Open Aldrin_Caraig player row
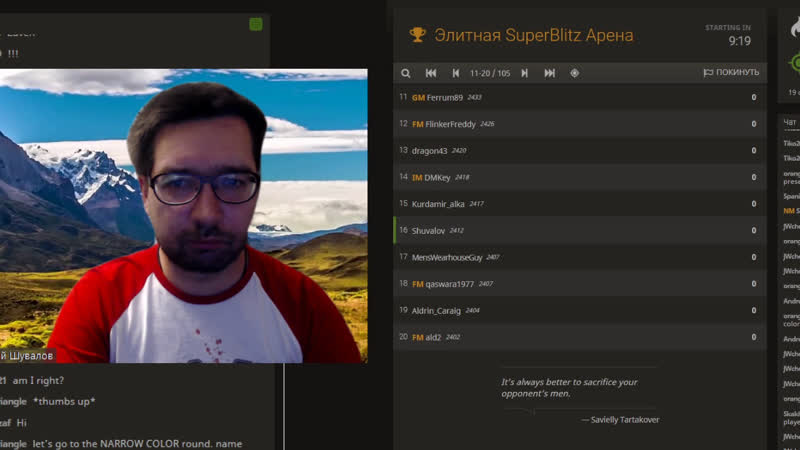Screen dimensions: 800x450 (580, 310)
